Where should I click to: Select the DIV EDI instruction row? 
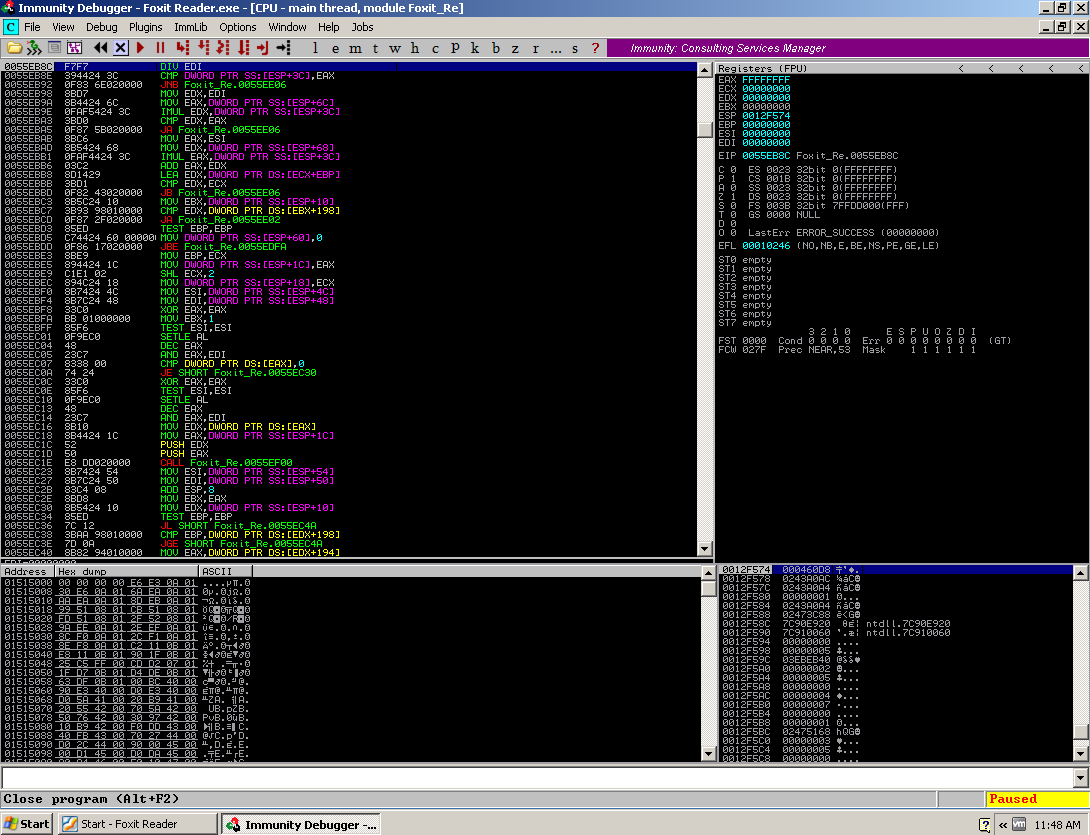(x=349, y=67)
